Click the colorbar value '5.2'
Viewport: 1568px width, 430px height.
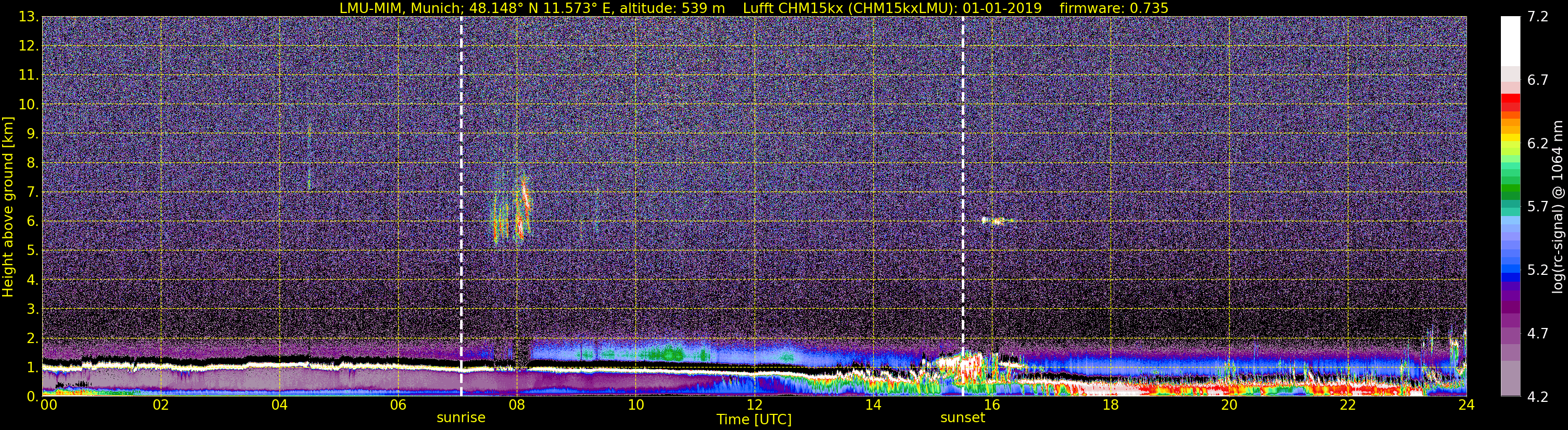point(1538,270)
